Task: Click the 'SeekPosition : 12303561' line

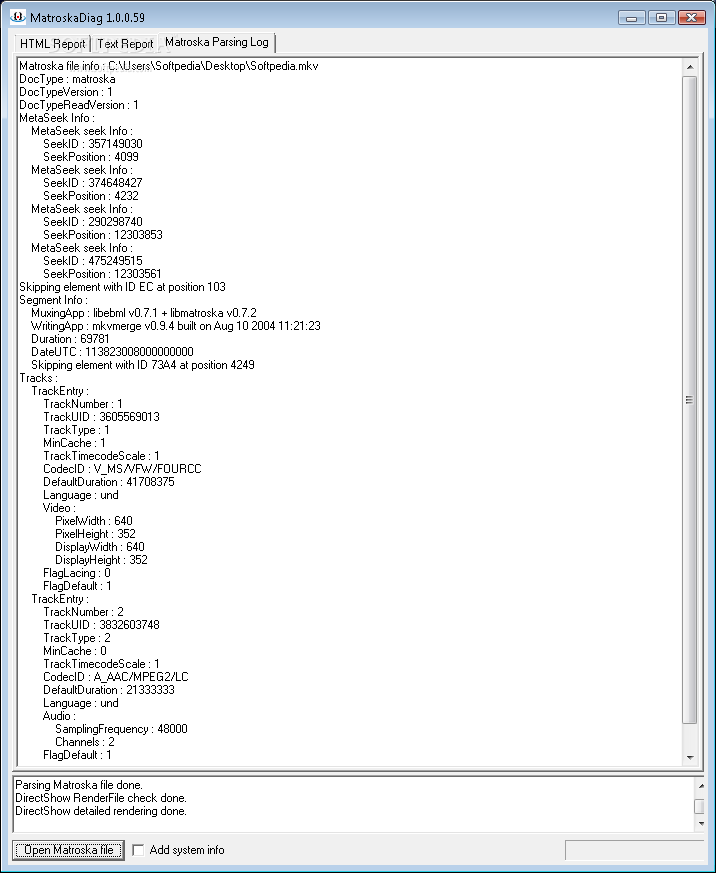Action: (102, 274)
